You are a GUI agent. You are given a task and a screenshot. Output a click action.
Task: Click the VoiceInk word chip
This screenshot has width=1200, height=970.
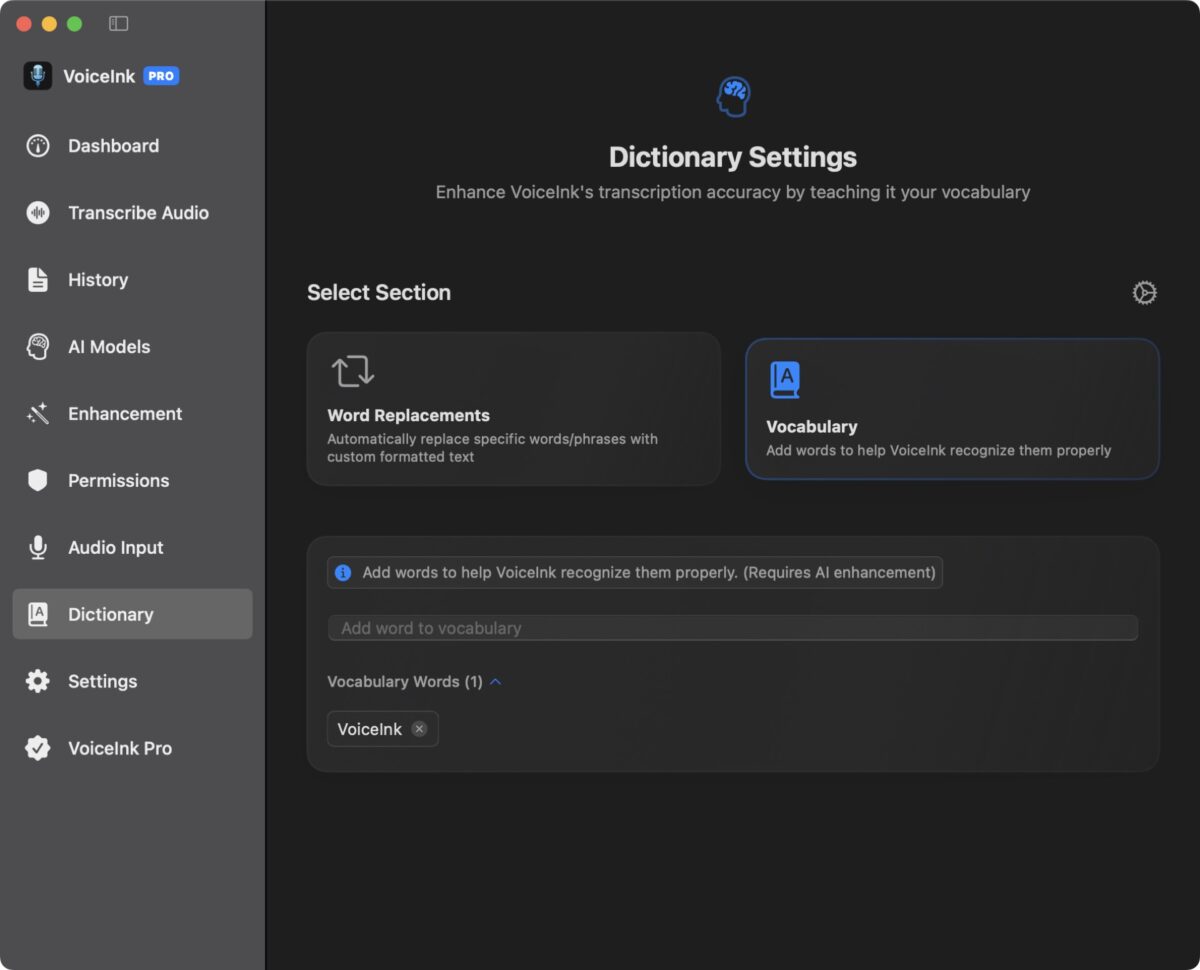[x=382, y=729]
